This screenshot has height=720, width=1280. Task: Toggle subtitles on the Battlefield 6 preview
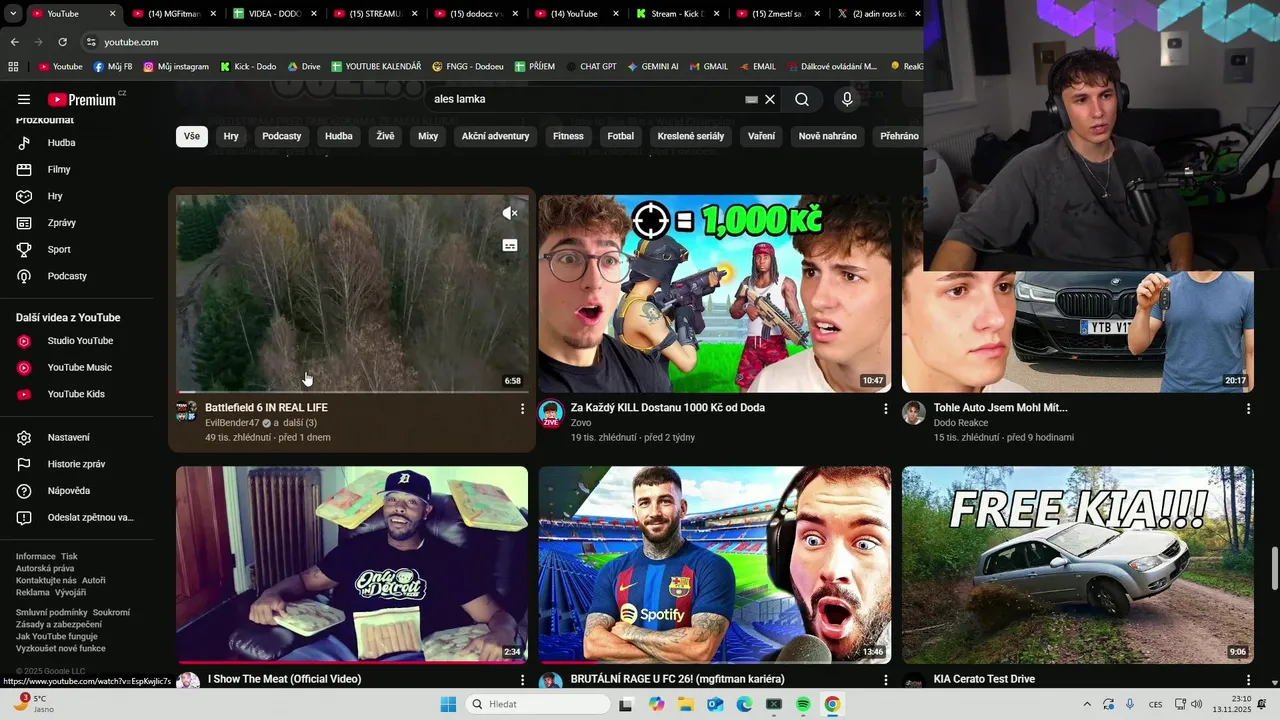click(x=510, y=245)
